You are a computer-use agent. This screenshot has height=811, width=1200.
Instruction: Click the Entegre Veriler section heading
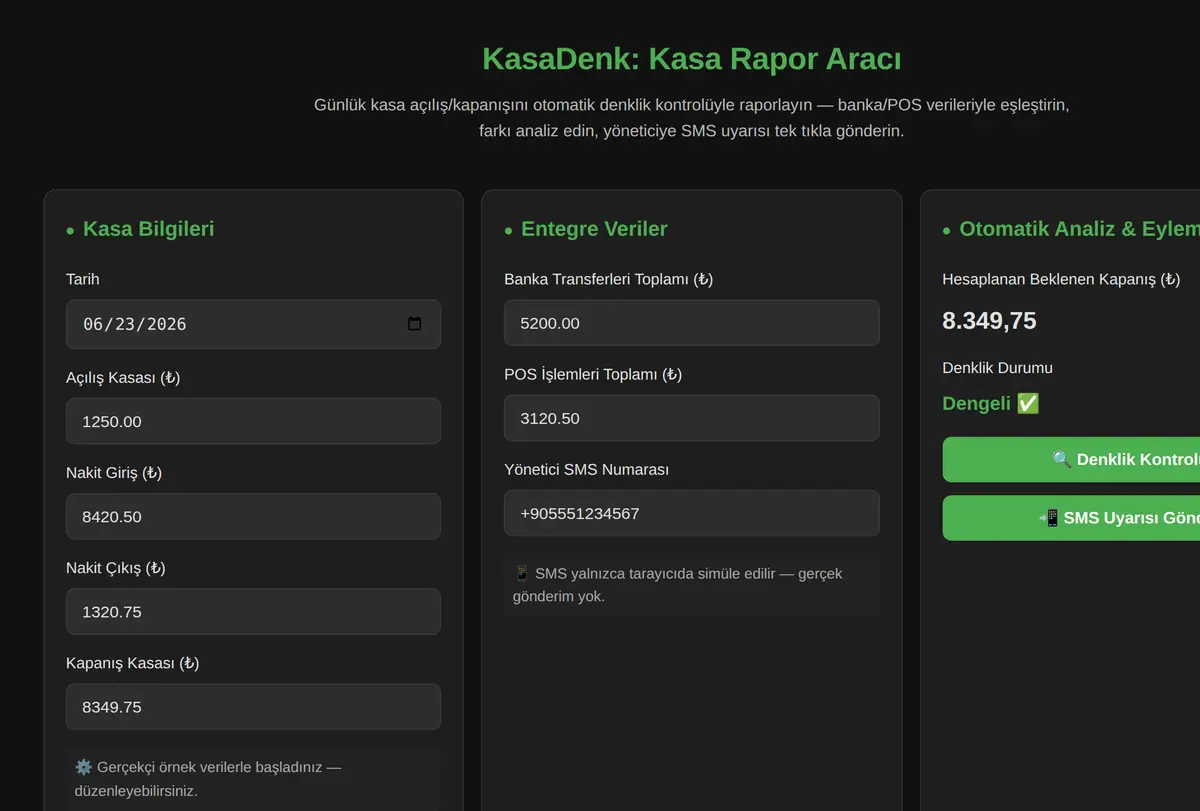pos(594,229)
